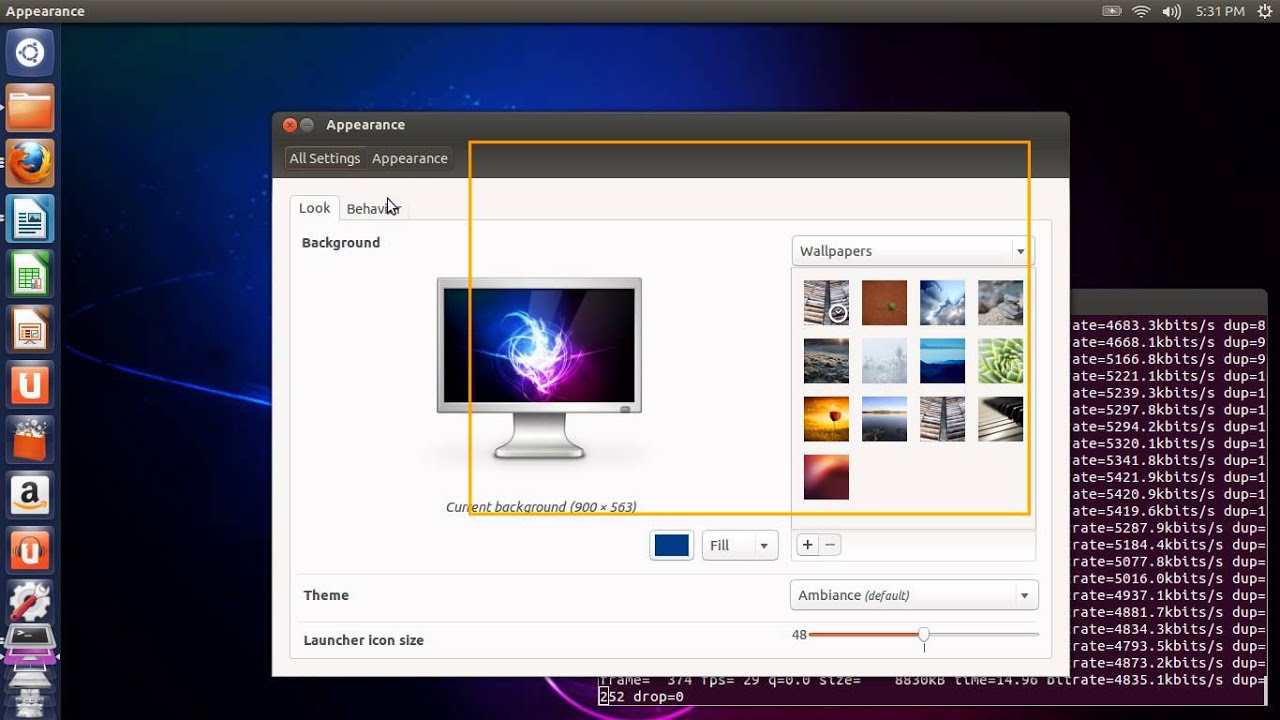The width and height of the screenshot is (1280, 720).
Task: Go back to All Settings
Action: 325,158
